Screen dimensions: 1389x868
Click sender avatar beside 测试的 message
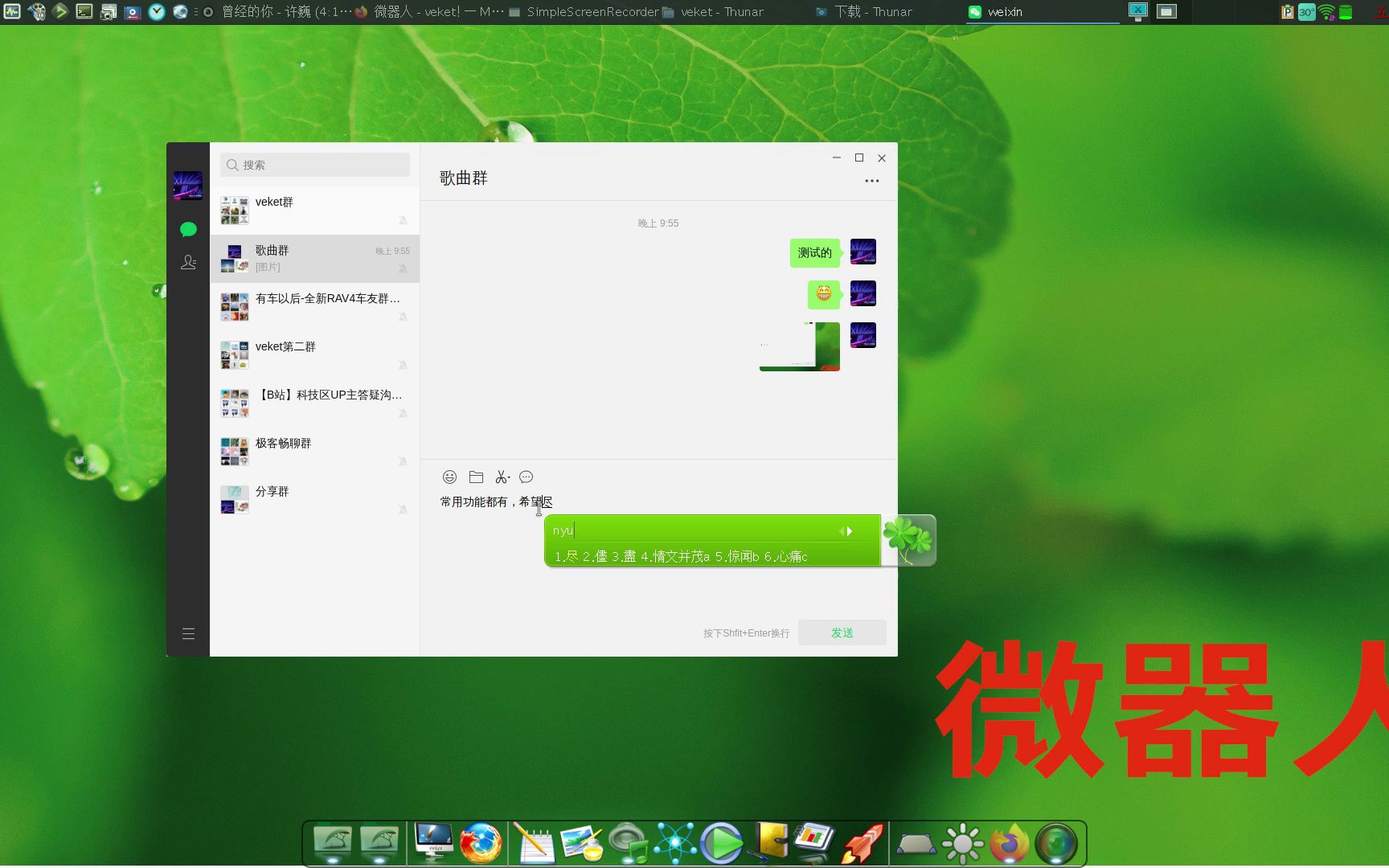pyautogui.click(x=863, y=252)
